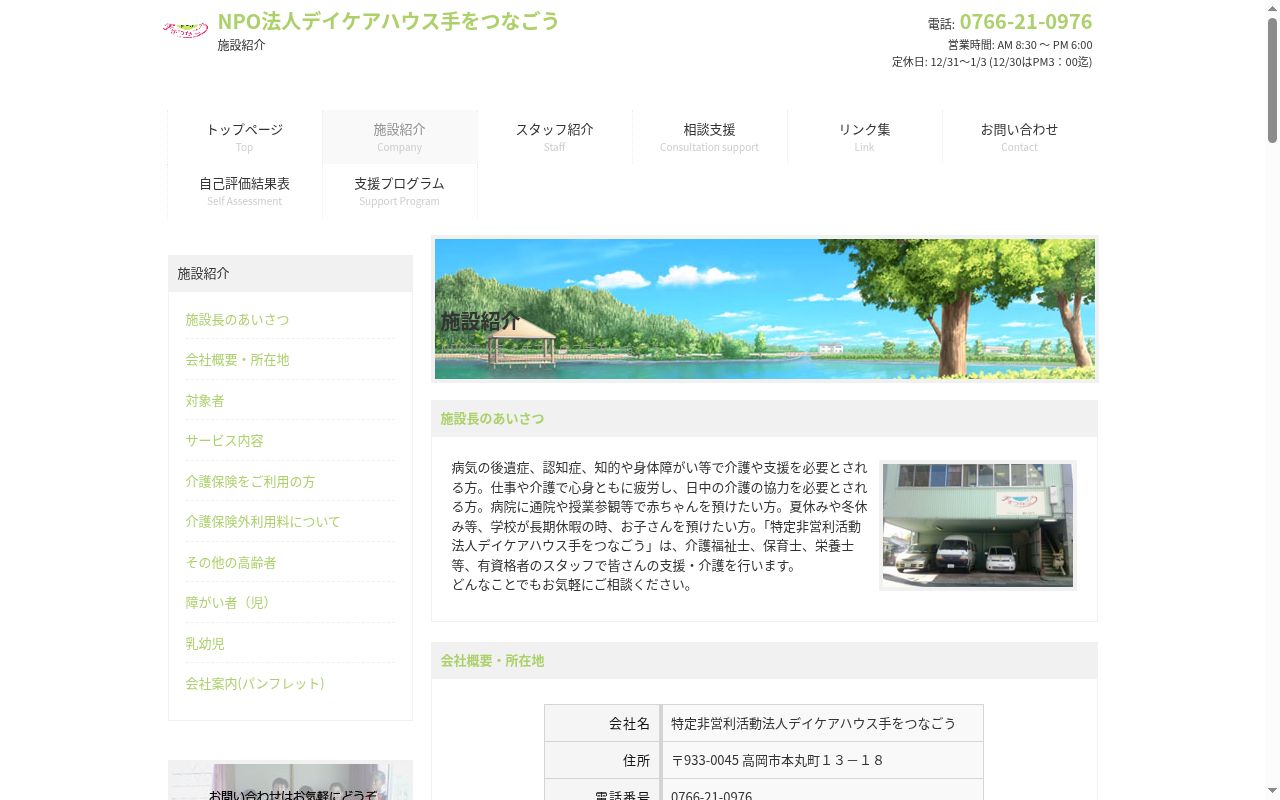Click address cell 〒933-0045 高岡市本丸町

822,760
